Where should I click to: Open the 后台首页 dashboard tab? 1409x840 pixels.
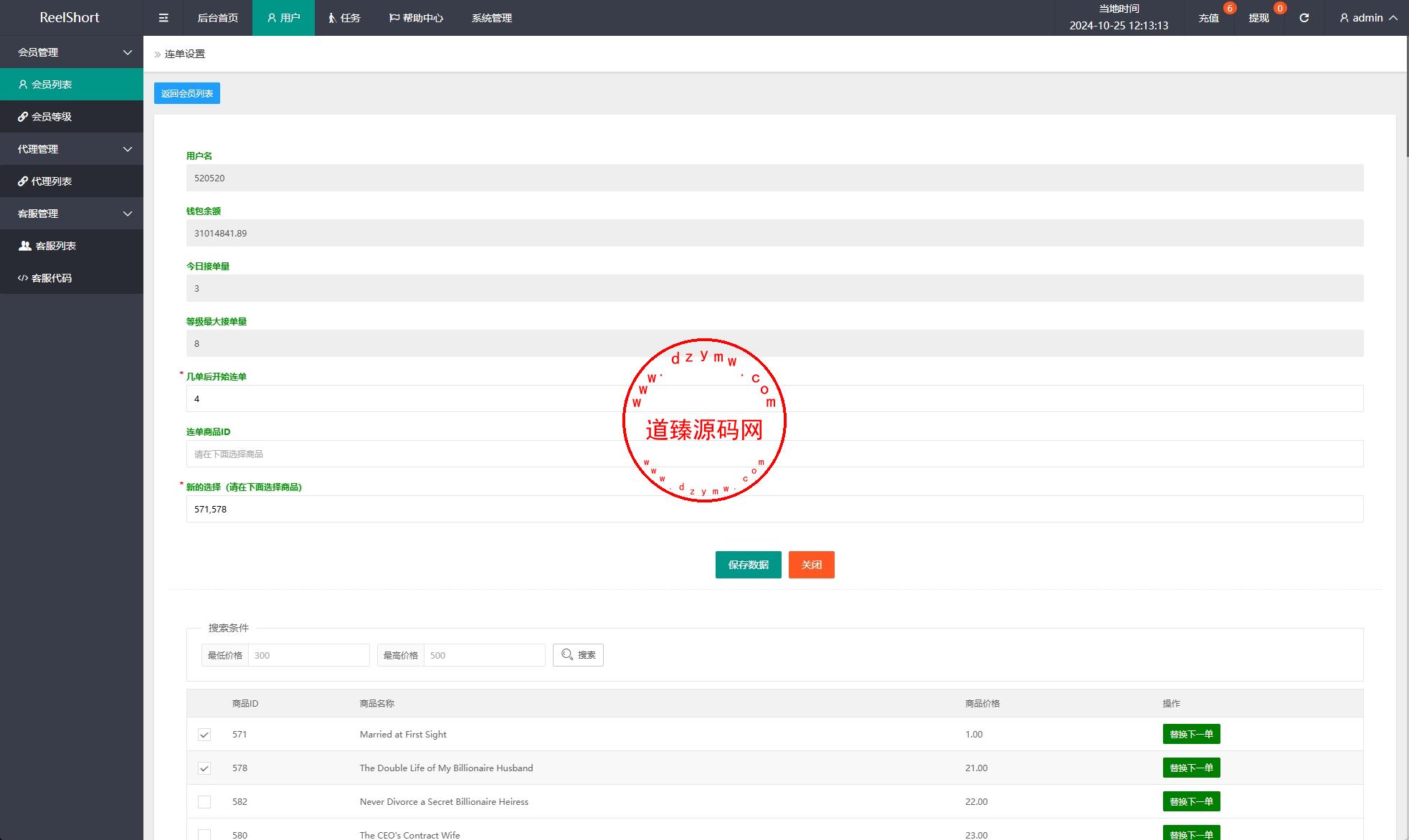coord(217,18)
